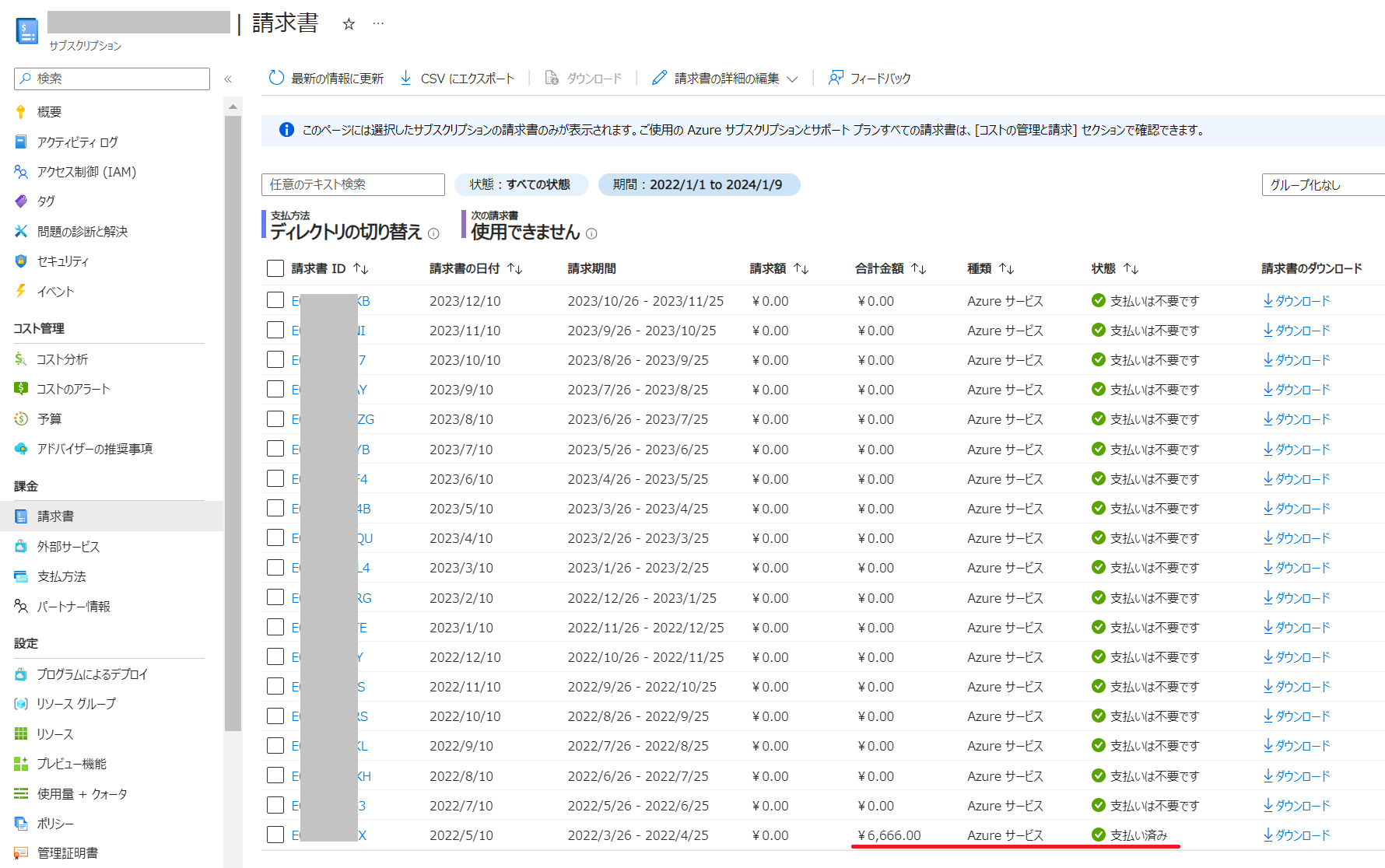The image size is (1385, 868).
Task: Click ダウンロード link for the 2022/9/10 invoice
Action: 1296,745
